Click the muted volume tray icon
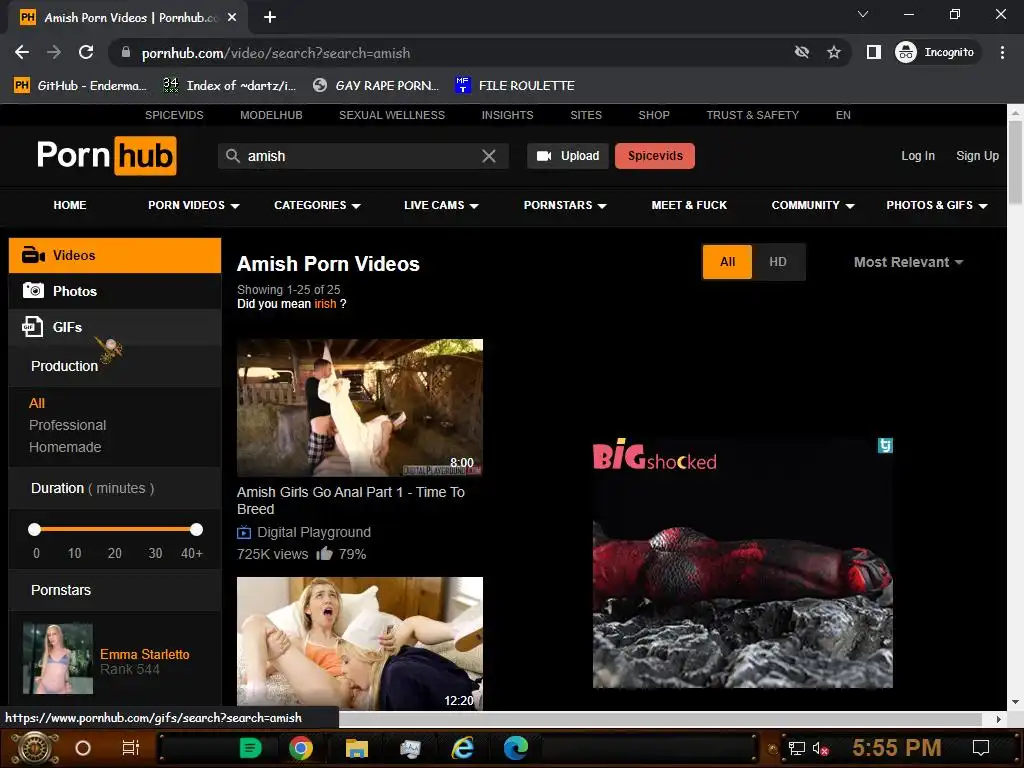The image size is (1024, 768). click(820, 748)
